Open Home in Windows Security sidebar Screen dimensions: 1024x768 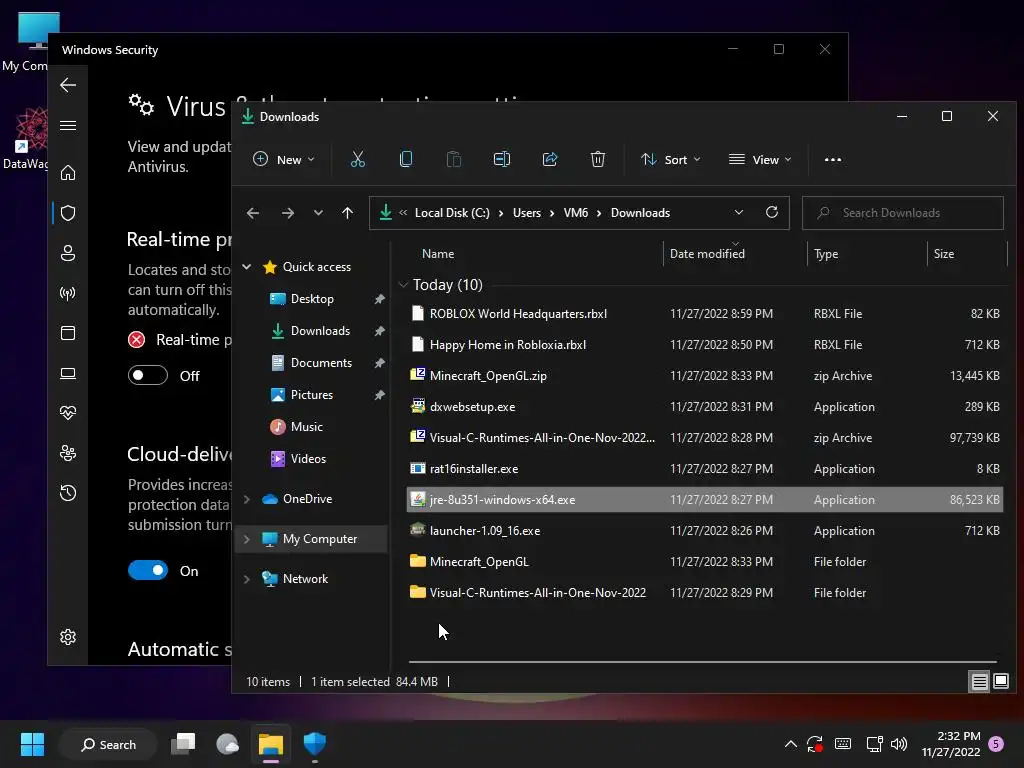pos(68,173)
